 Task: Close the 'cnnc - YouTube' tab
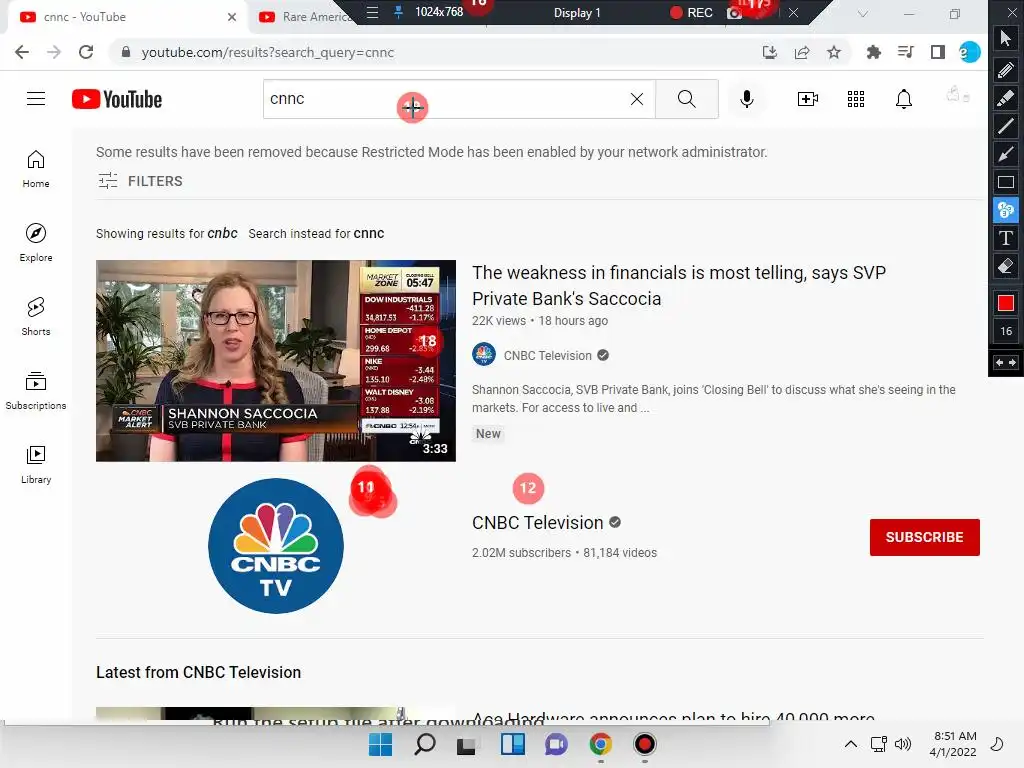(x=232, y=17)
